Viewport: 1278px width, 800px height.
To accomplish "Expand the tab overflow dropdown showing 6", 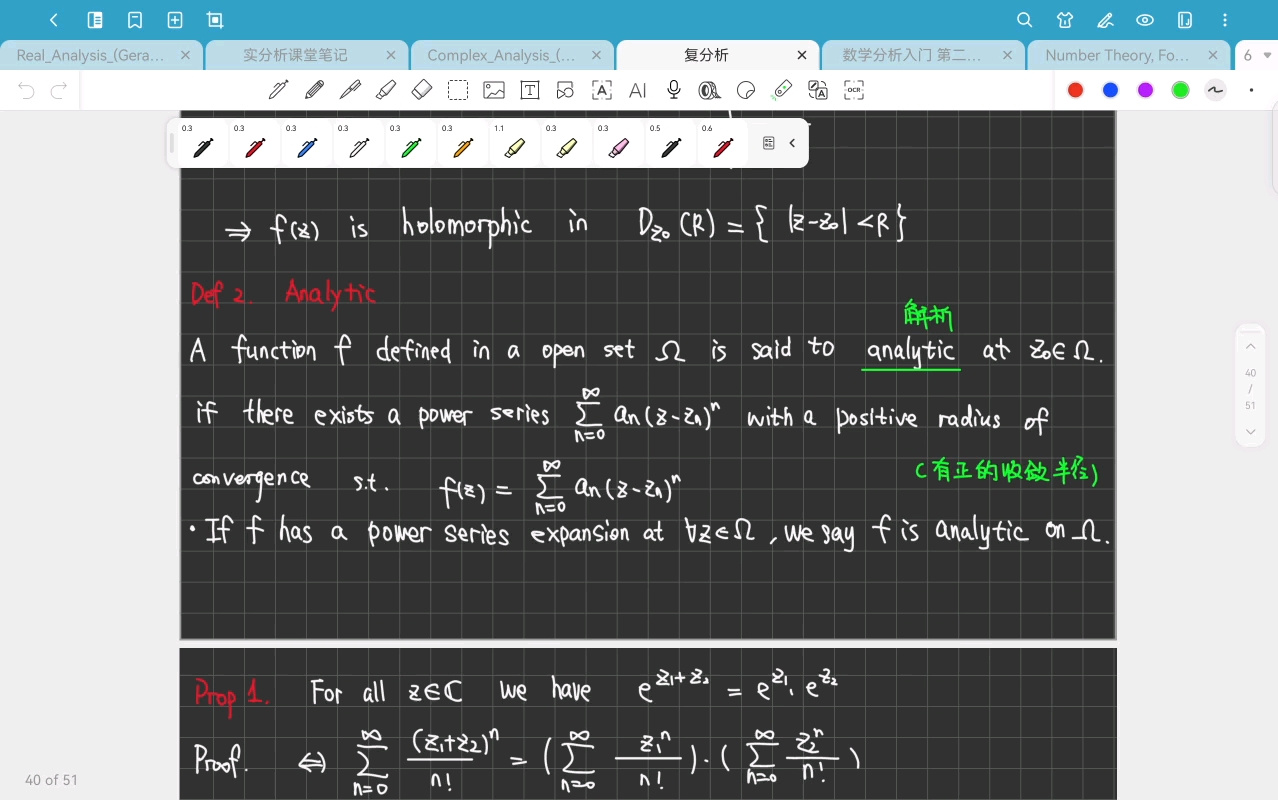I will click(1257, 55).
